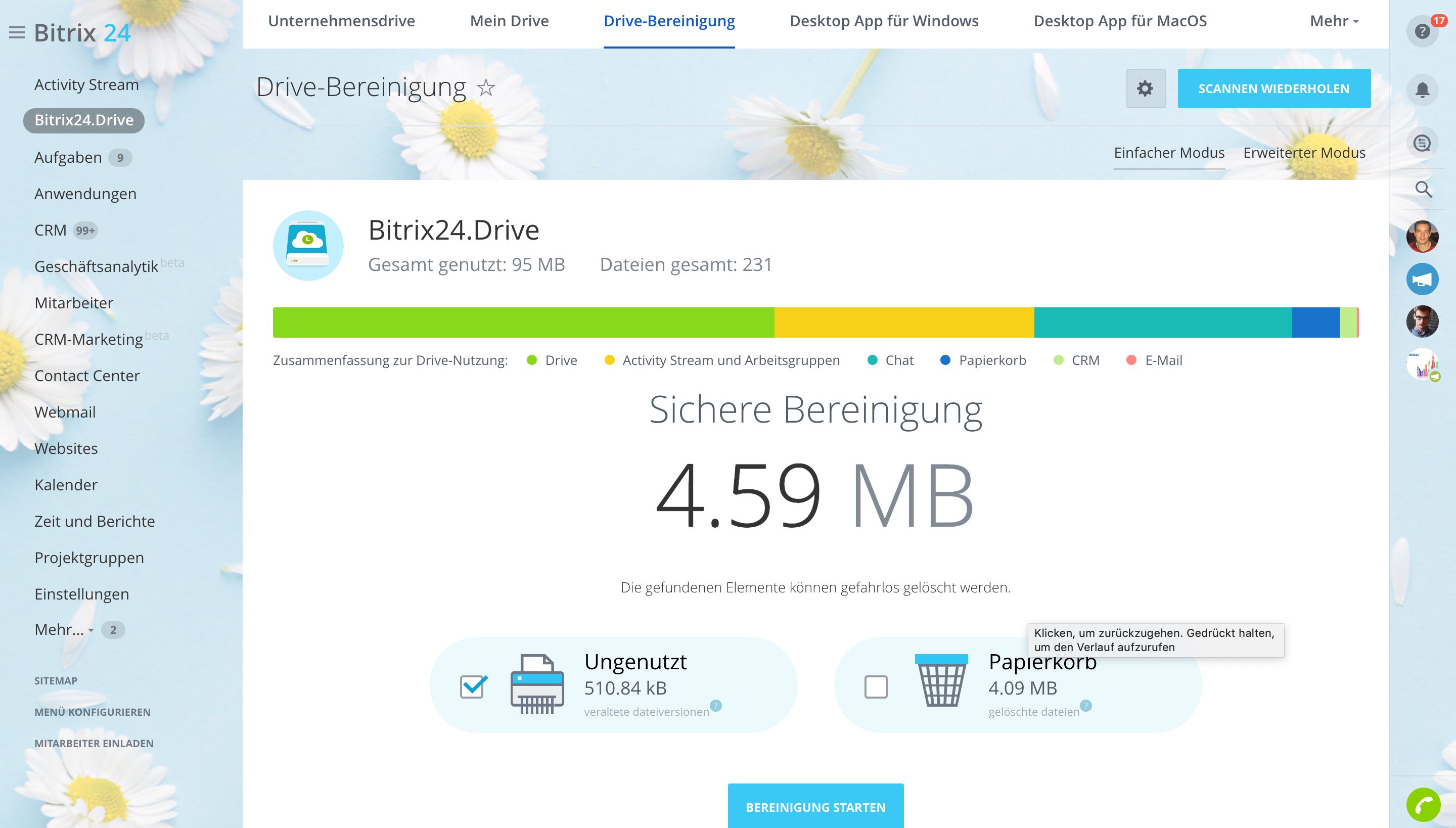The width and height of the screenshot is (1456, 828).
Task: Open Projektgruppen in sidebar
Action: (89, 558)
